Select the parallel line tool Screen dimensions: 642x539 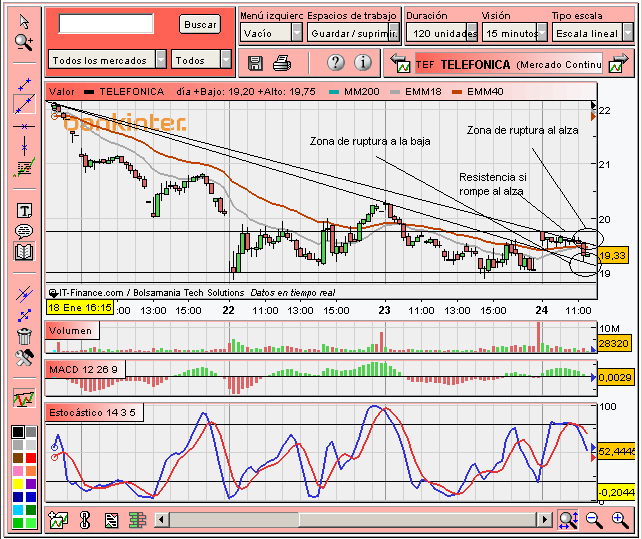[24, 294]
